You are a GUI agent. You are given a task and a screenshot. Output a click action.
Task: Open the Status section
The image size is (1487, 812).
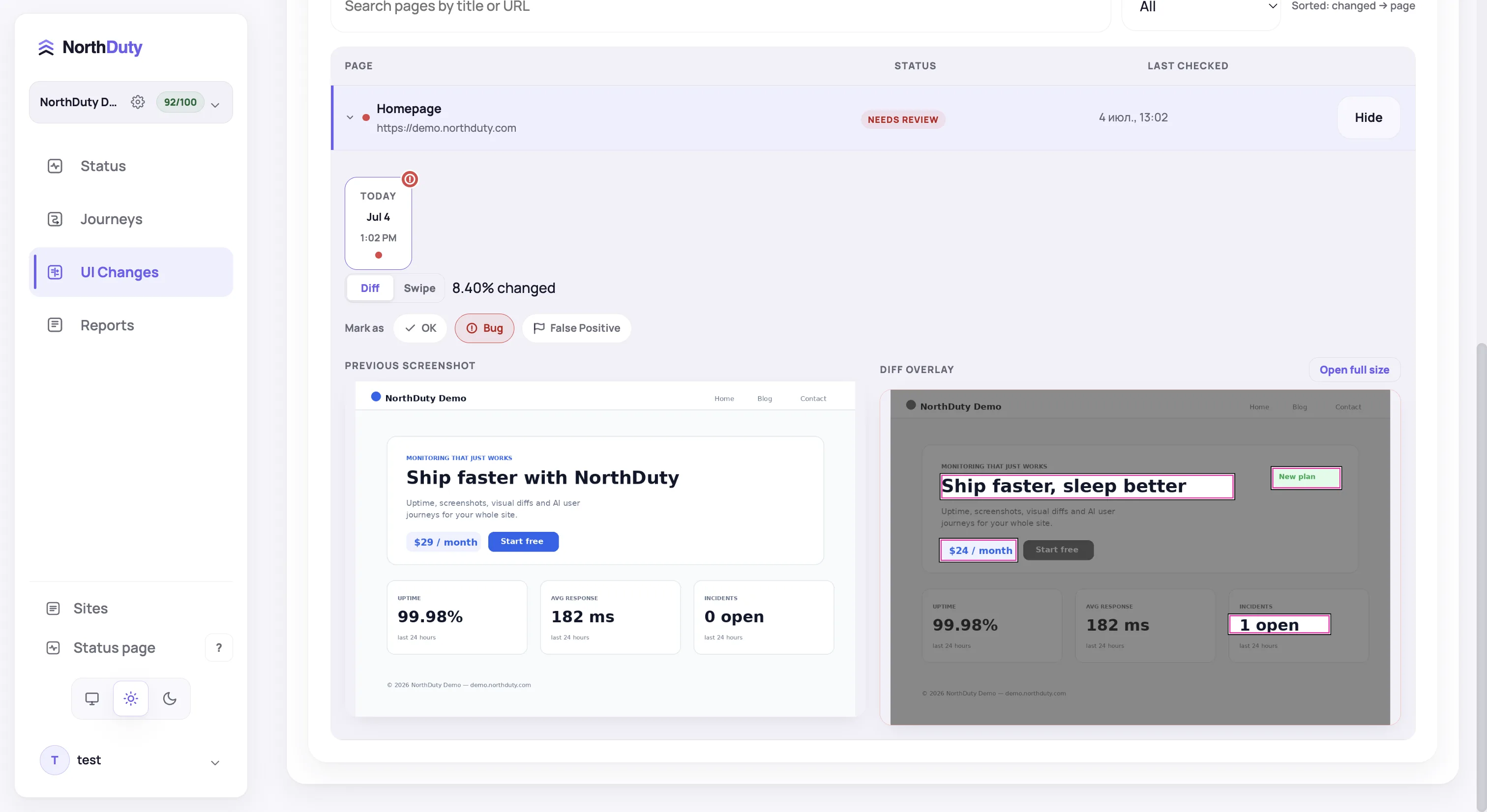[131, 166]
